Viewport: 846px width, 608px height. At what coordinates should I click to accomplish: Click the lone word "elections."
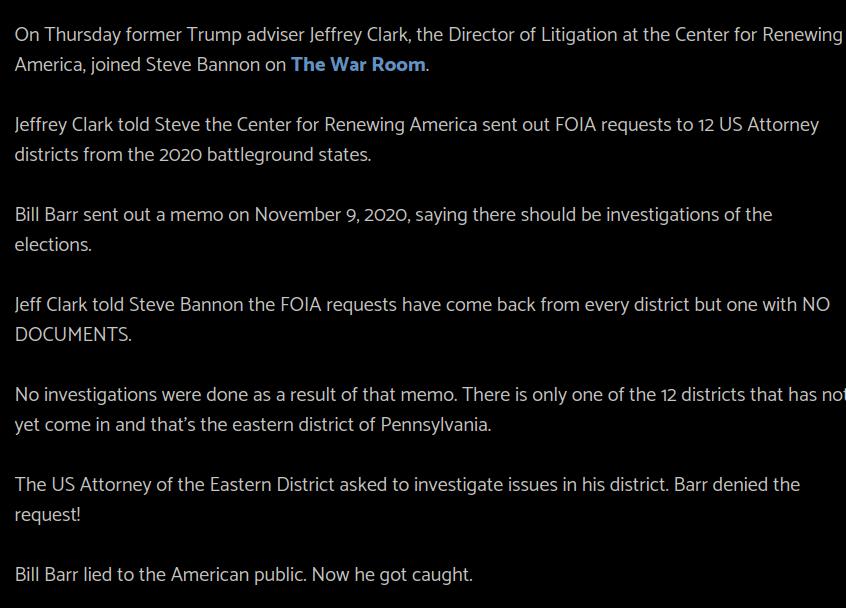[x=53, y=245]
